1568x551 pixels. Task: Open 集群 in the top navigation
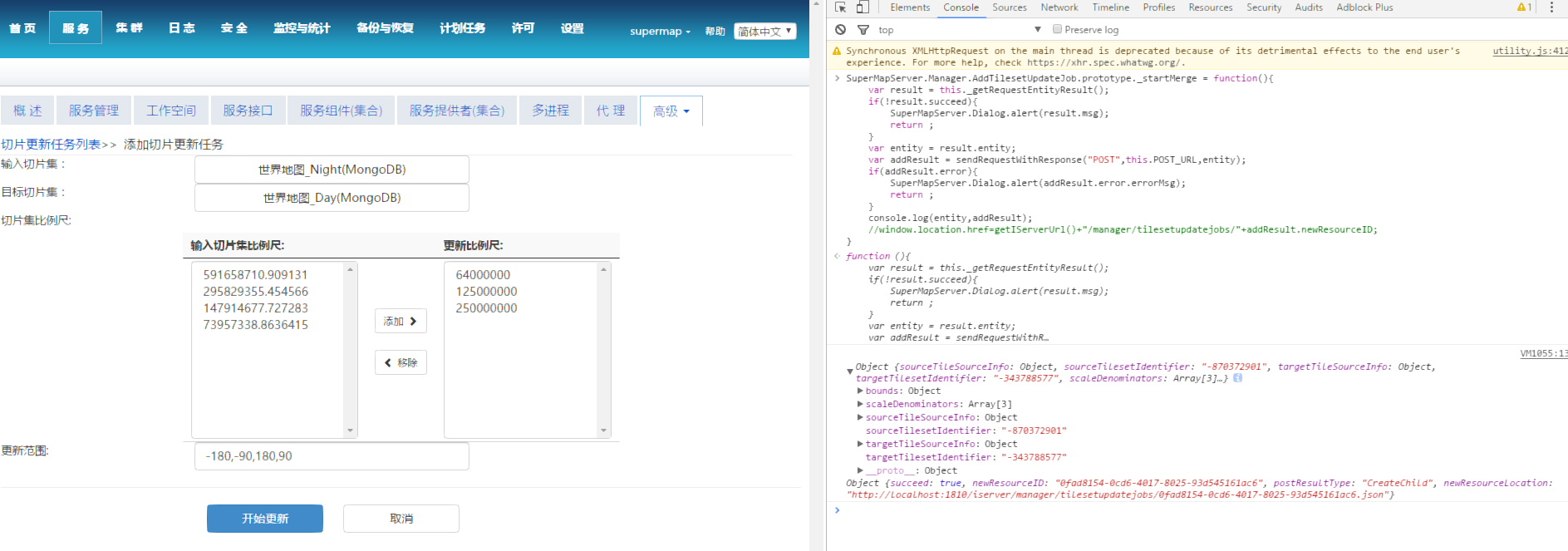[x=129, y=28]
